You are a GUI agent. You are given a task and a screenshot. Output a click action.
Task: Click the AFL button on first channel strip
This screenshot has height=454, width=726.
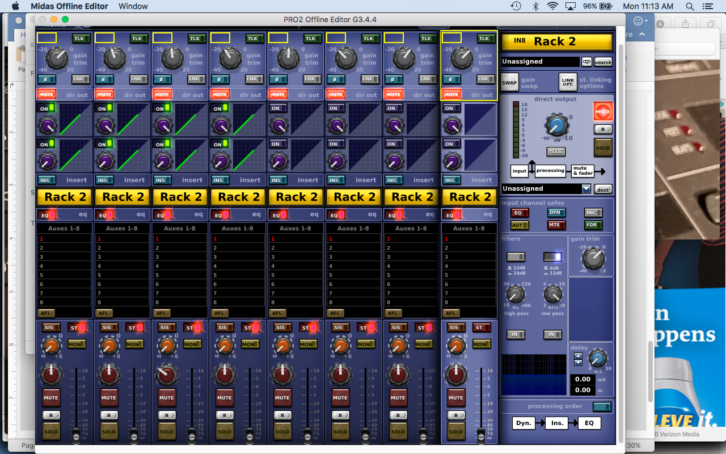[46, 313]
